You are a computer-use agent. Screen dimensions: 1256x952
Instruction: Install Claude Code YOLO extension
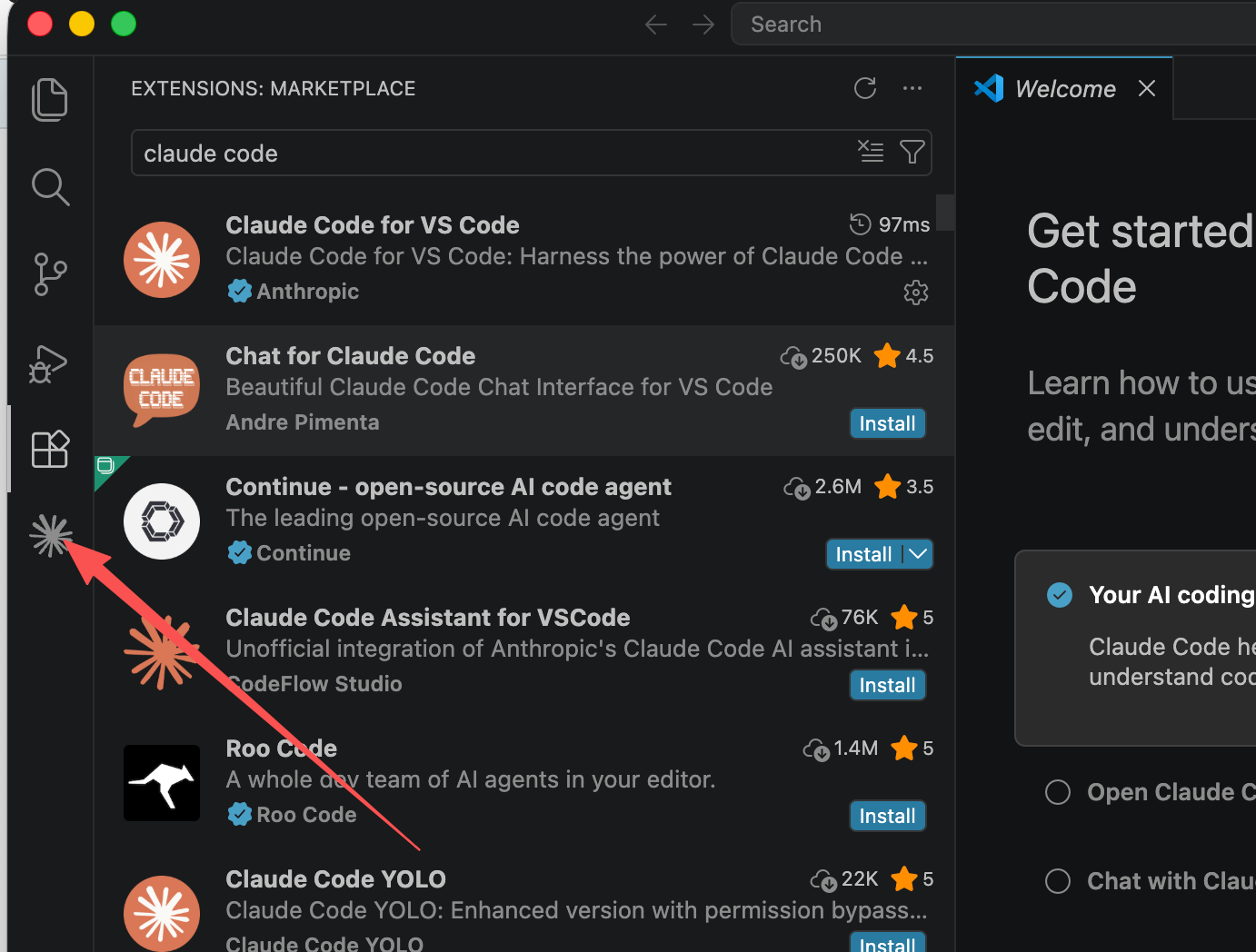(887, 943)
